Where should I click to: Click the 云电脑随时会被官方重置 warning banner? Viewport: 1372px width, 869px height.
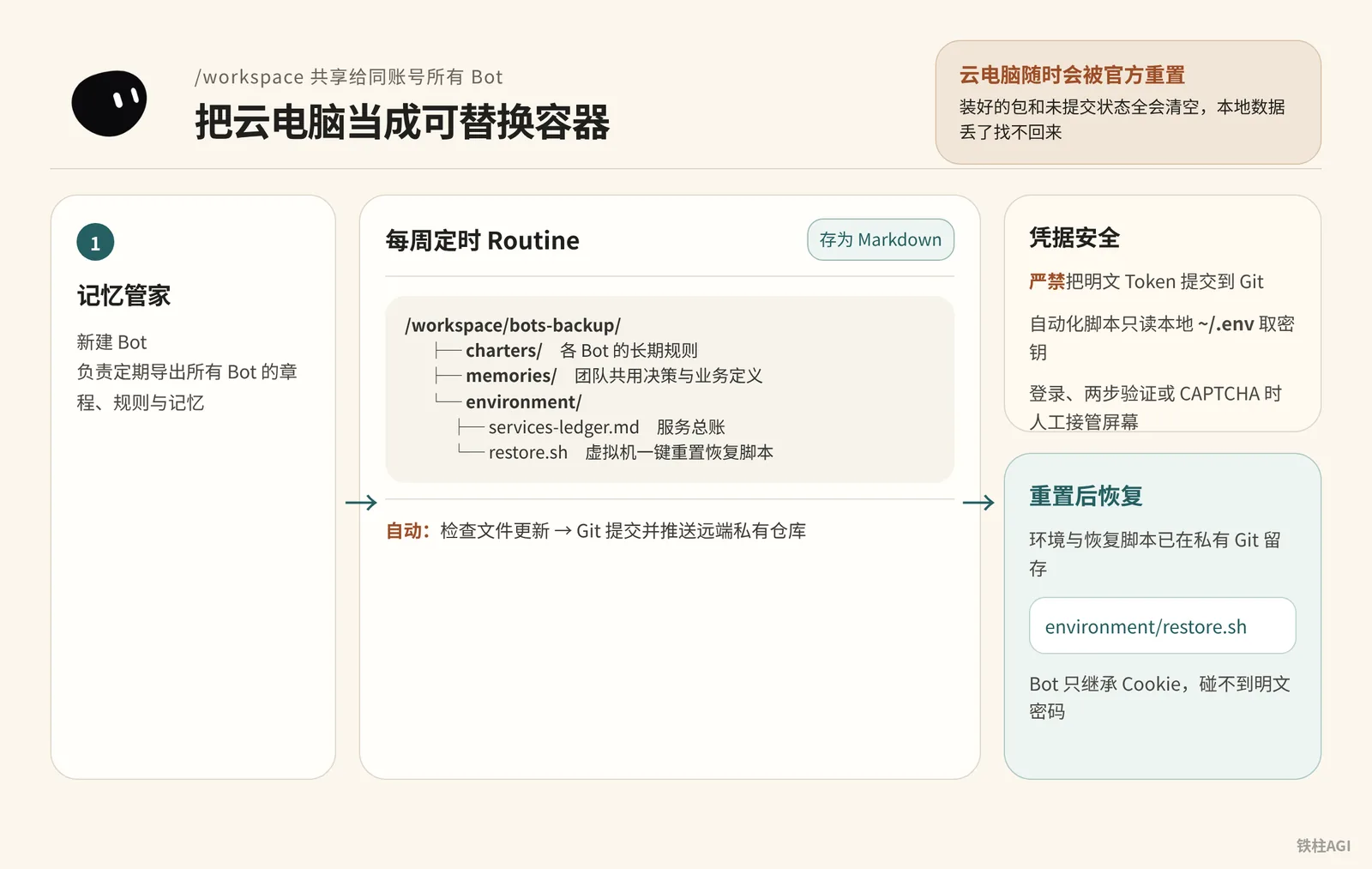click(x=1128, y=102)
